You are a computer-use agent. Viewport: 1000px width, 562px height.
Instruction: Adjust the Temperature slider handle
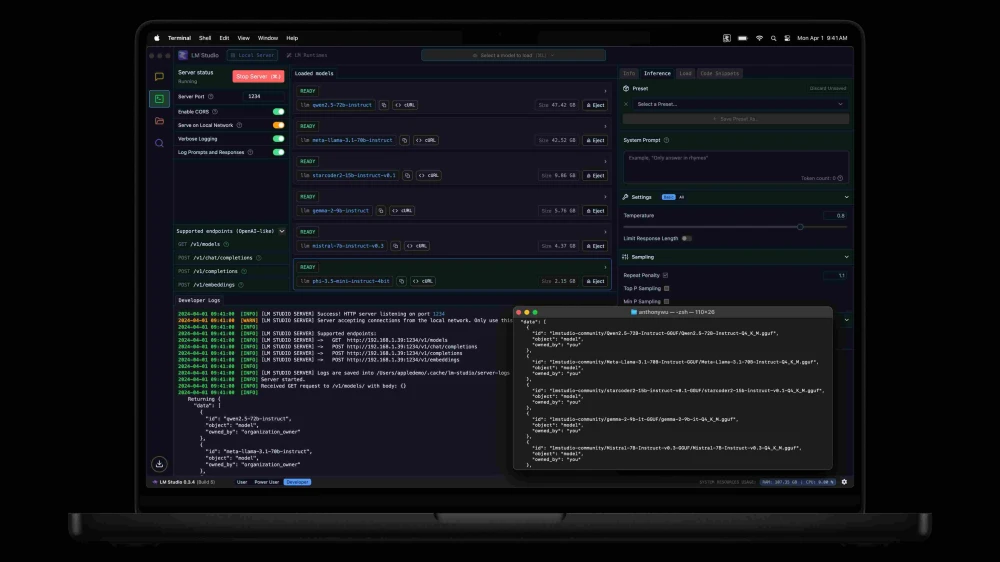(x=800, y=227)
